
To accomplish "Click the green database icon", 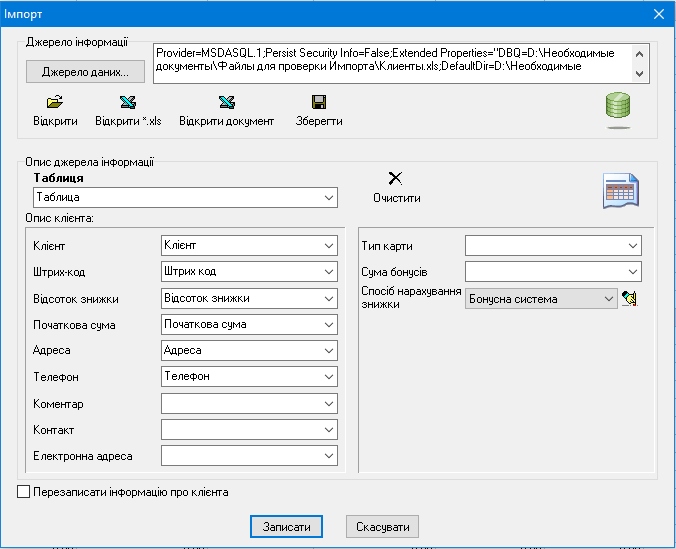I will point(617,110).
